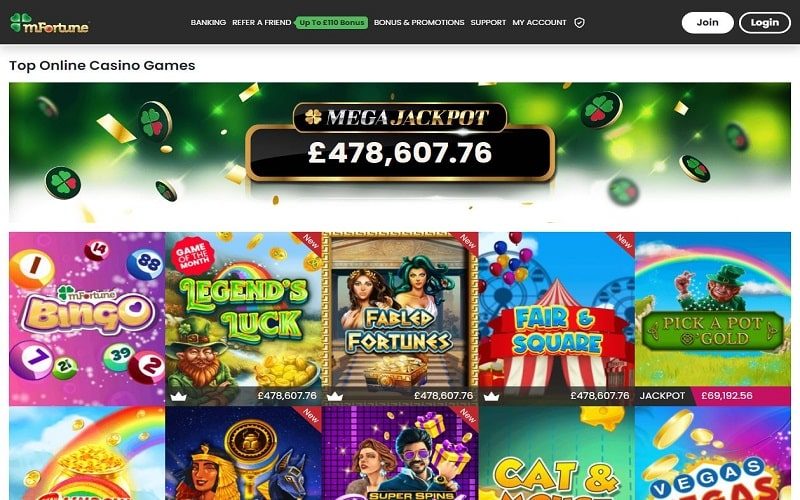The image size is (800, 500).
Task: Click the Game of the Month badge
Action: [192, 255]
